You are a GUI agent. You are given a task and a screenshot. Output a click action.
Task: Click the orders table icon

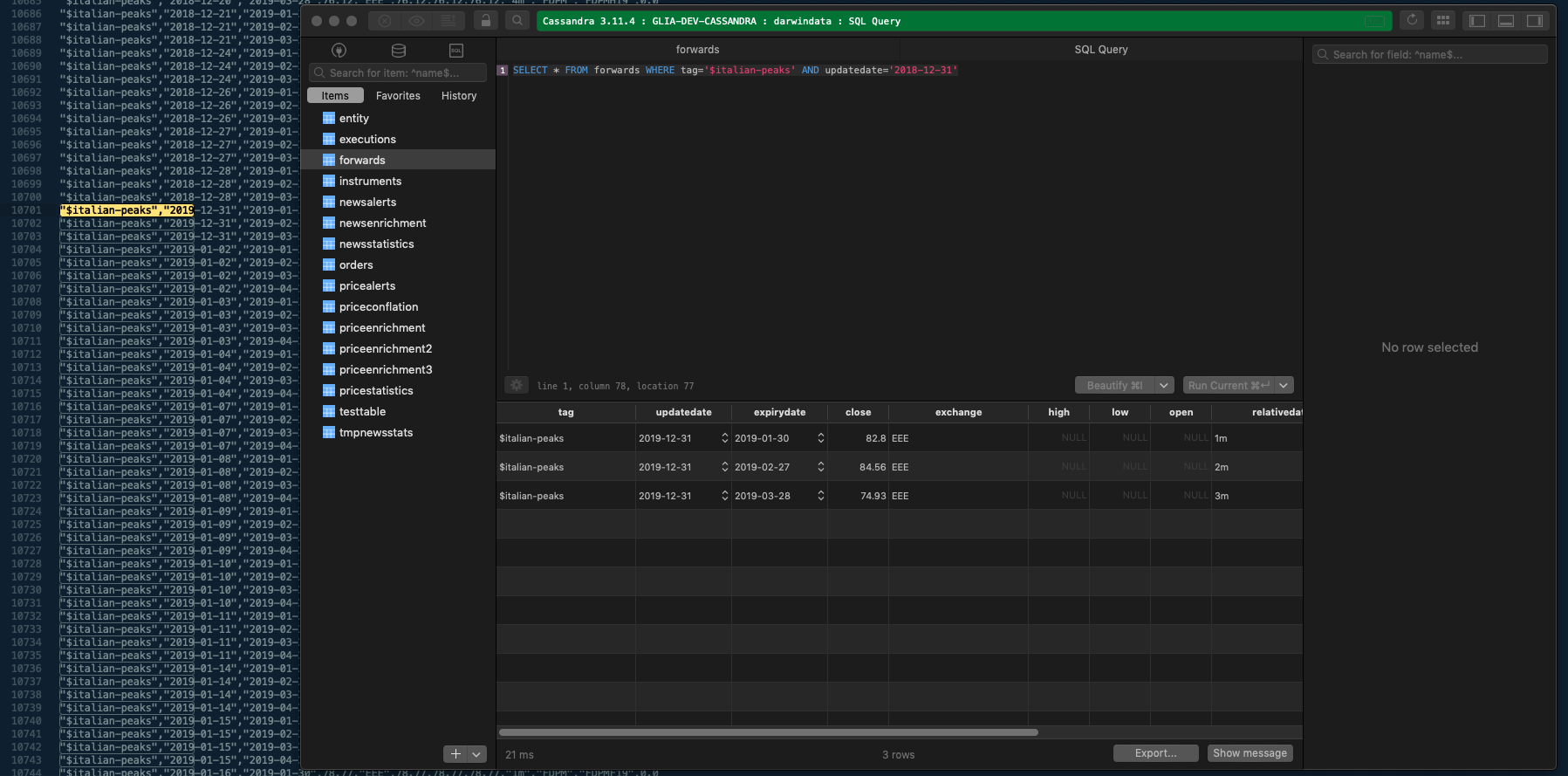(x=329, y=264)
